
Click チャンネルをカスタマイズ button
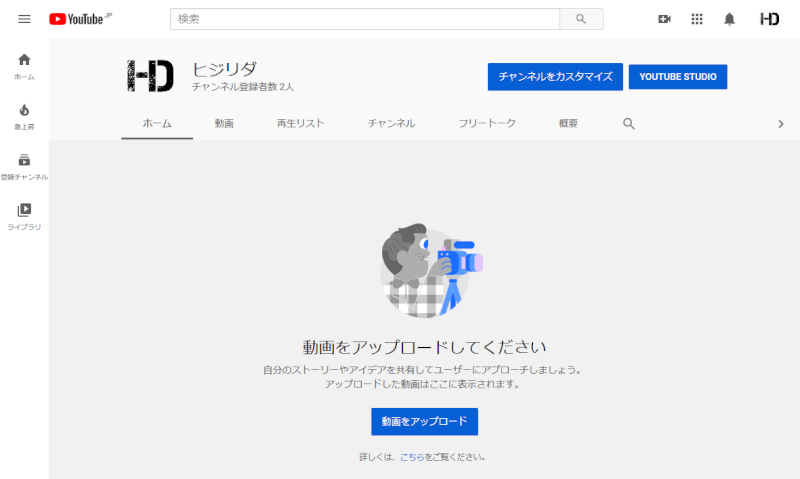coord(555,77)
